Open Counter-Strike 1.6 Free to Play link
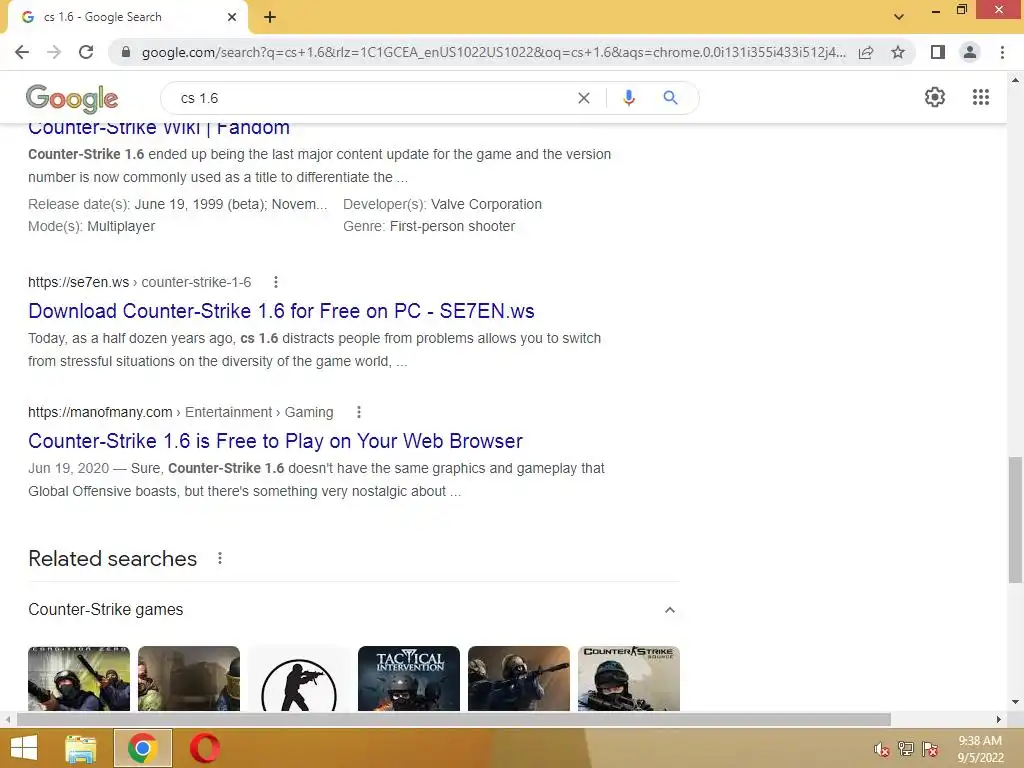 pyautogui.click(x=275, y=441)
